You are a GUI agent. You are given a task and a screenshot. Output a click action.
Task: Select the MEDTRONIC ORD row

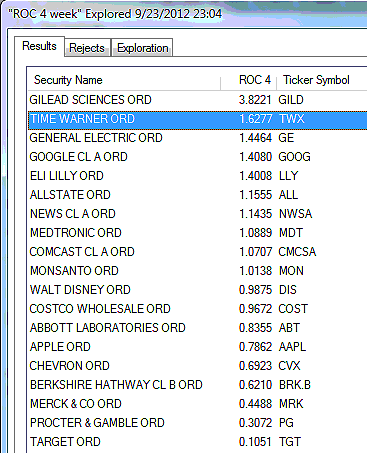click(x=198, y=233)
